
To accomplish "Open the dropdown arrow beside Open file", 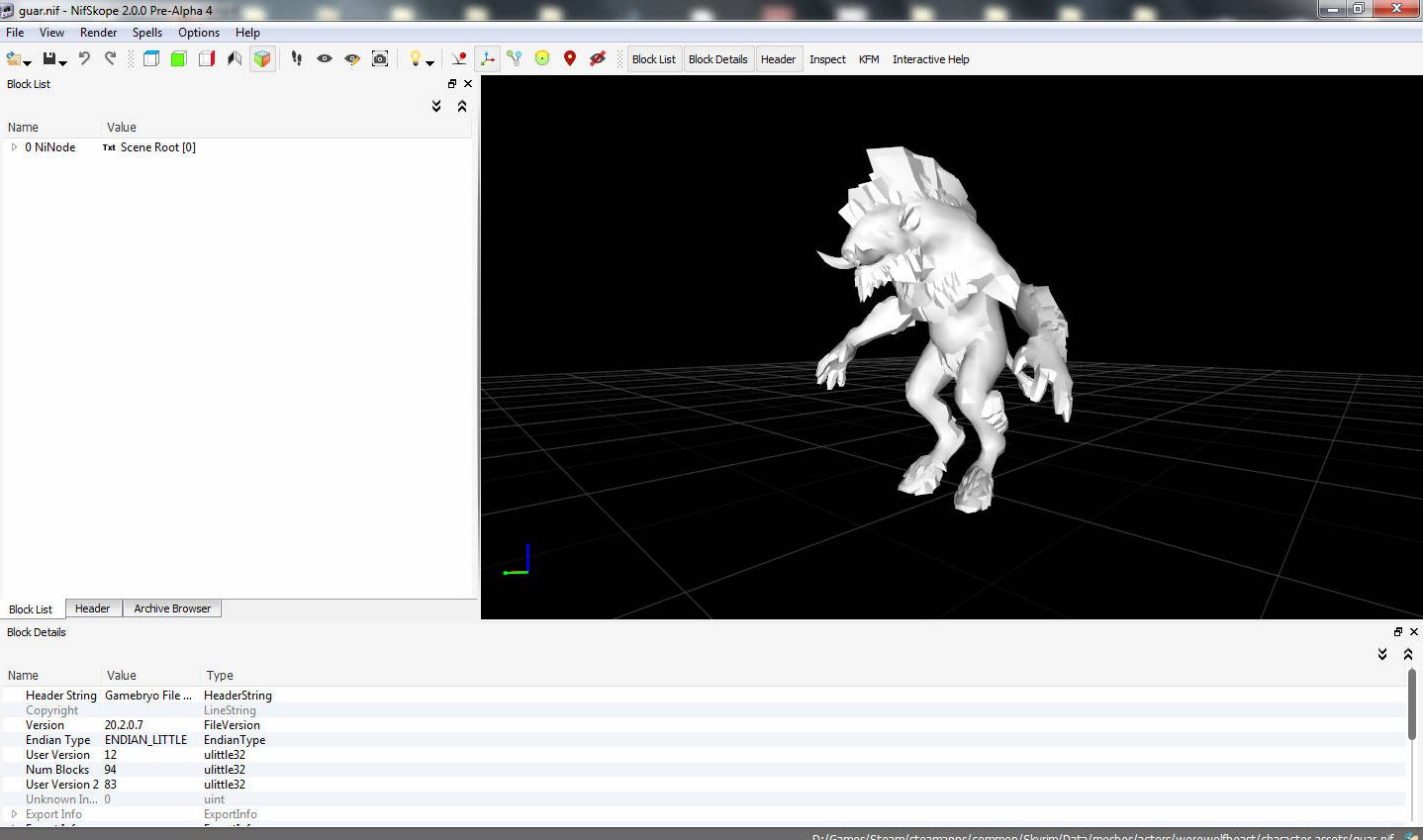I will click(28, 63).
